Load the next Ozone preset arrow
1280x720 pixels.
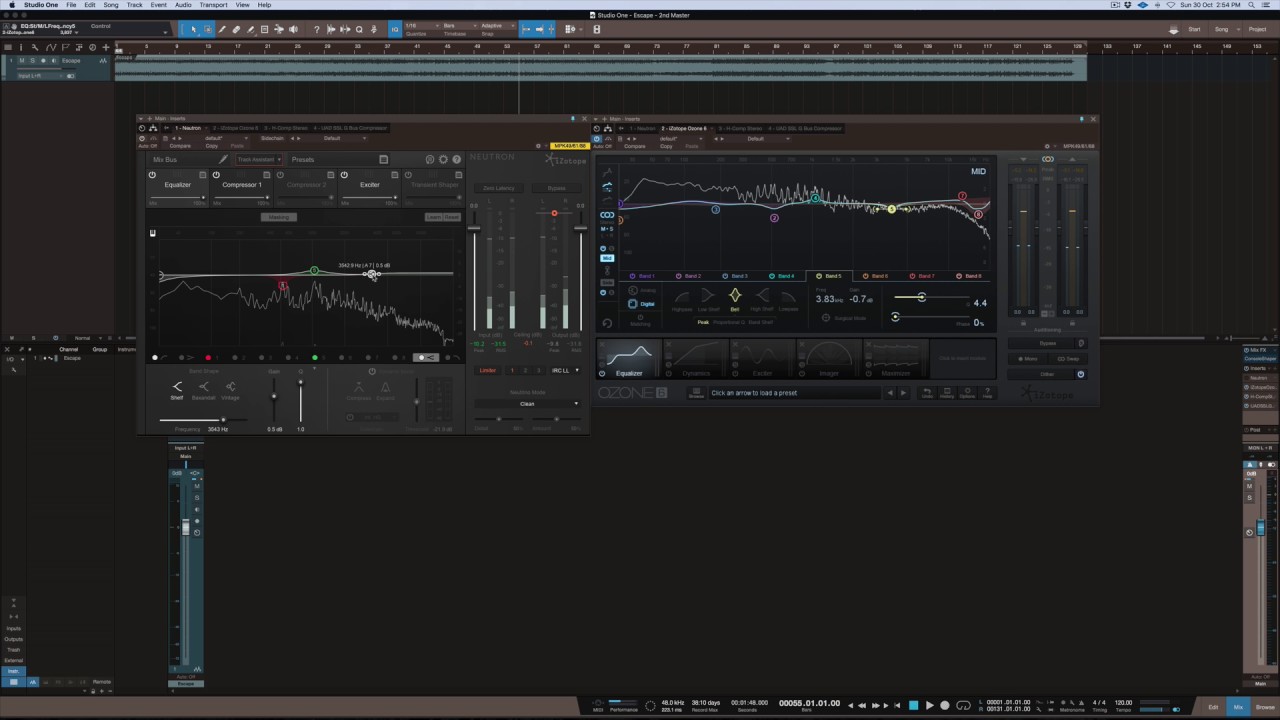(x=903, y=393)
